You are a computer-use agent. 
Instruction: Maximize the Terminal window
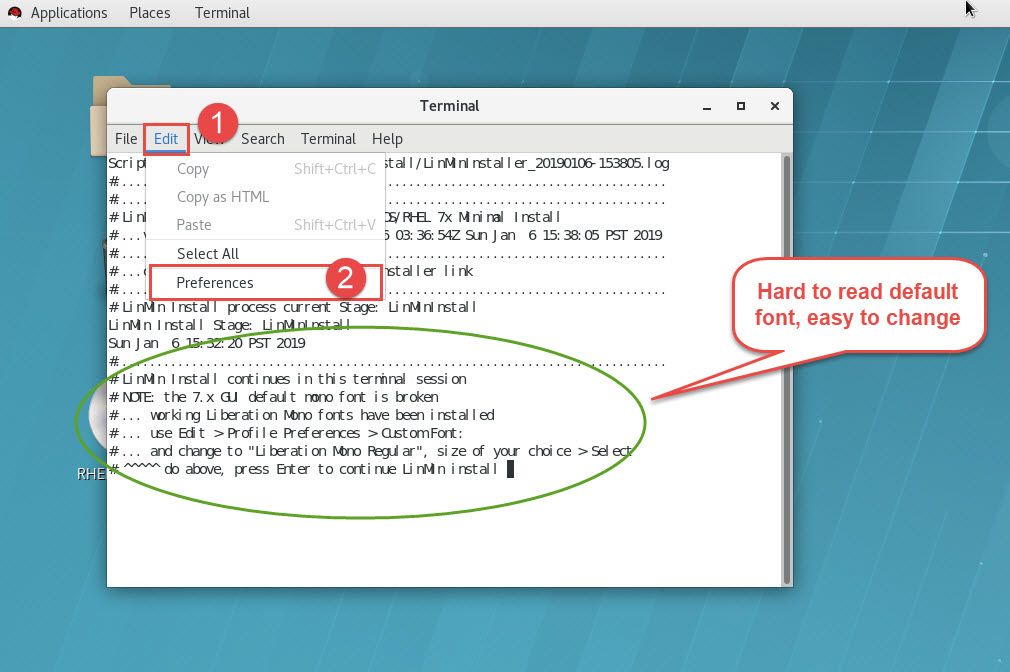pyautogui.click(x=741, y=106)
